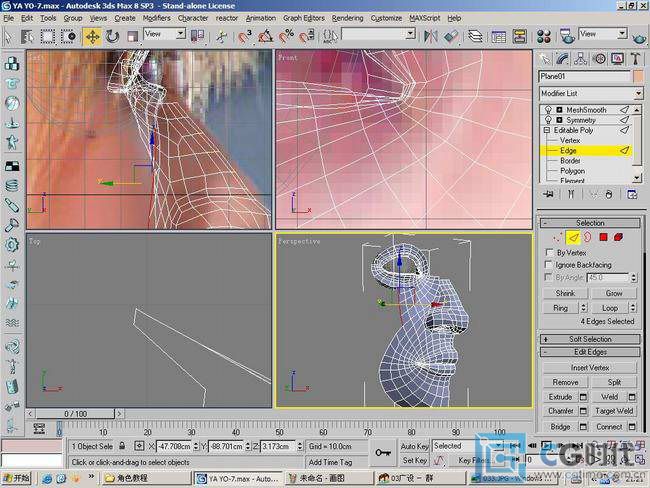The image size is (650, 488).
Task: Click the Select Object arrow tool
Action: point(8,36)
